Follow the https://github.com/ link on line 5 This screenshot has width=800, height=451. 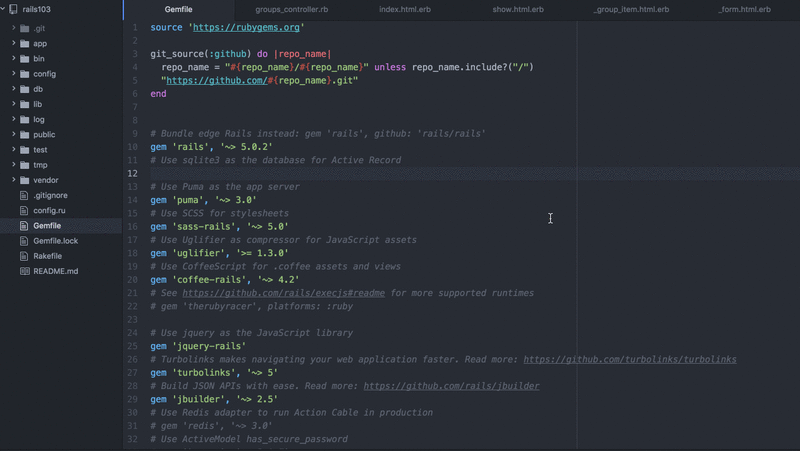click(x=216, y=80)
